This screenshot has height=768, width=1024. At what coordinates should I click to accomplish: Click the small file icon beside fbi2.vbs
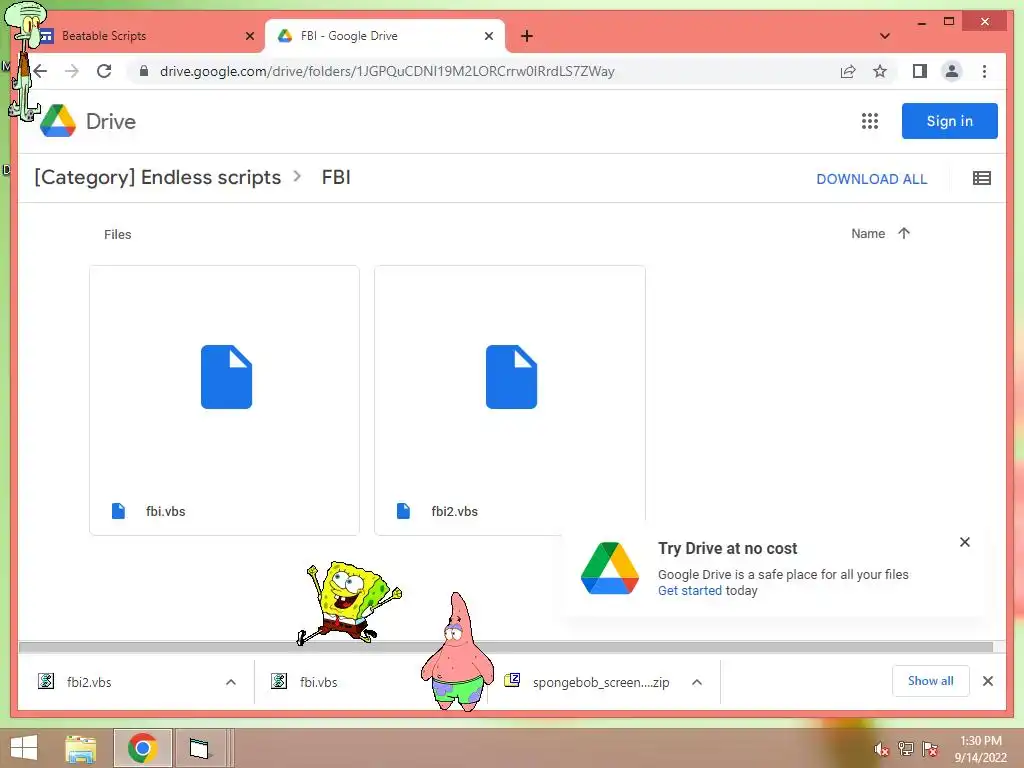pyautogui.click(x=404, y=511)
